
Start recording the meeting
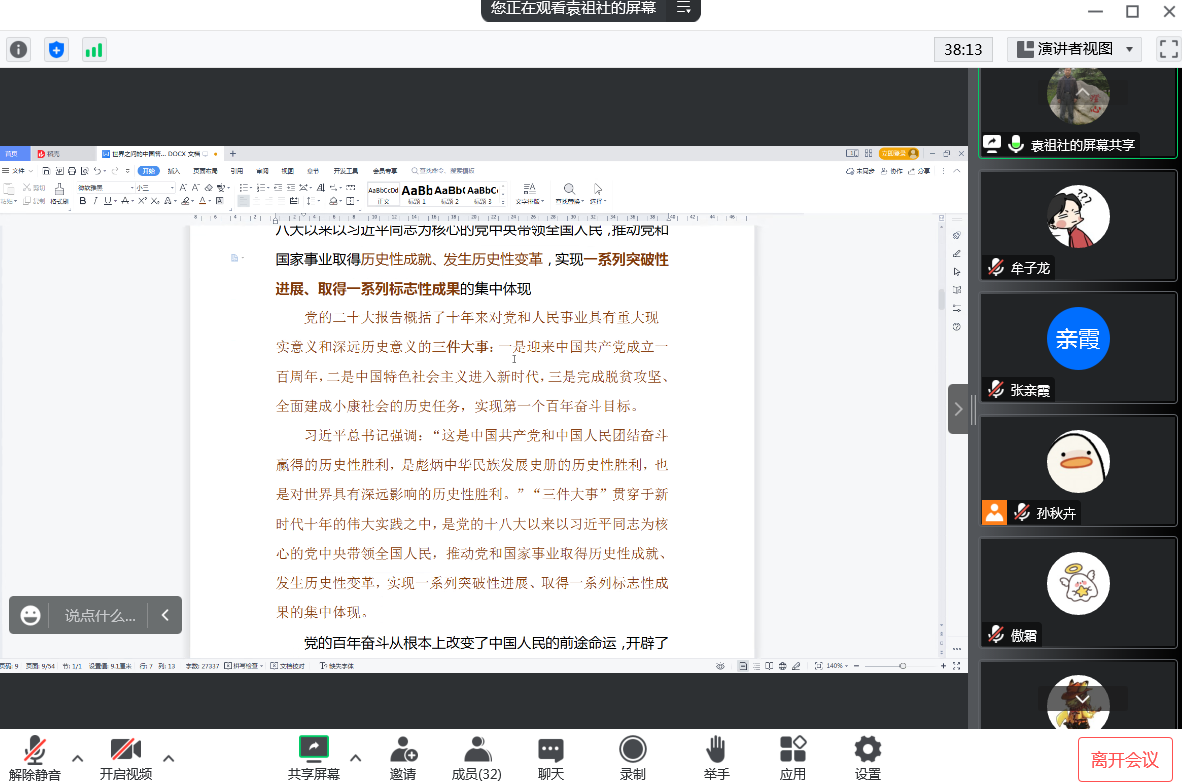[632, 757]
